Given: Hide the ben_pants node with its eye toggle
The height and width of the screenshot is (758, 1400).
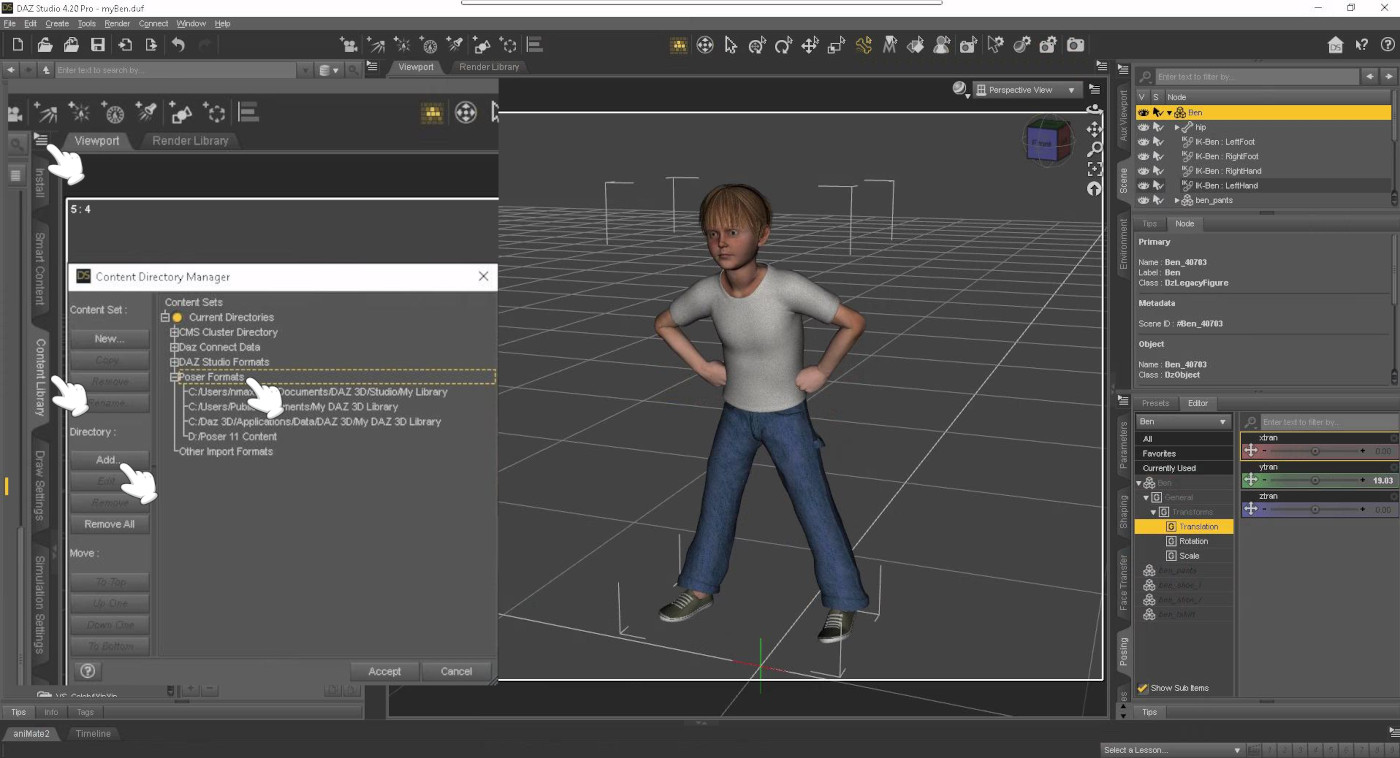Looking at the screenshot, I should tap(1143, 200).
